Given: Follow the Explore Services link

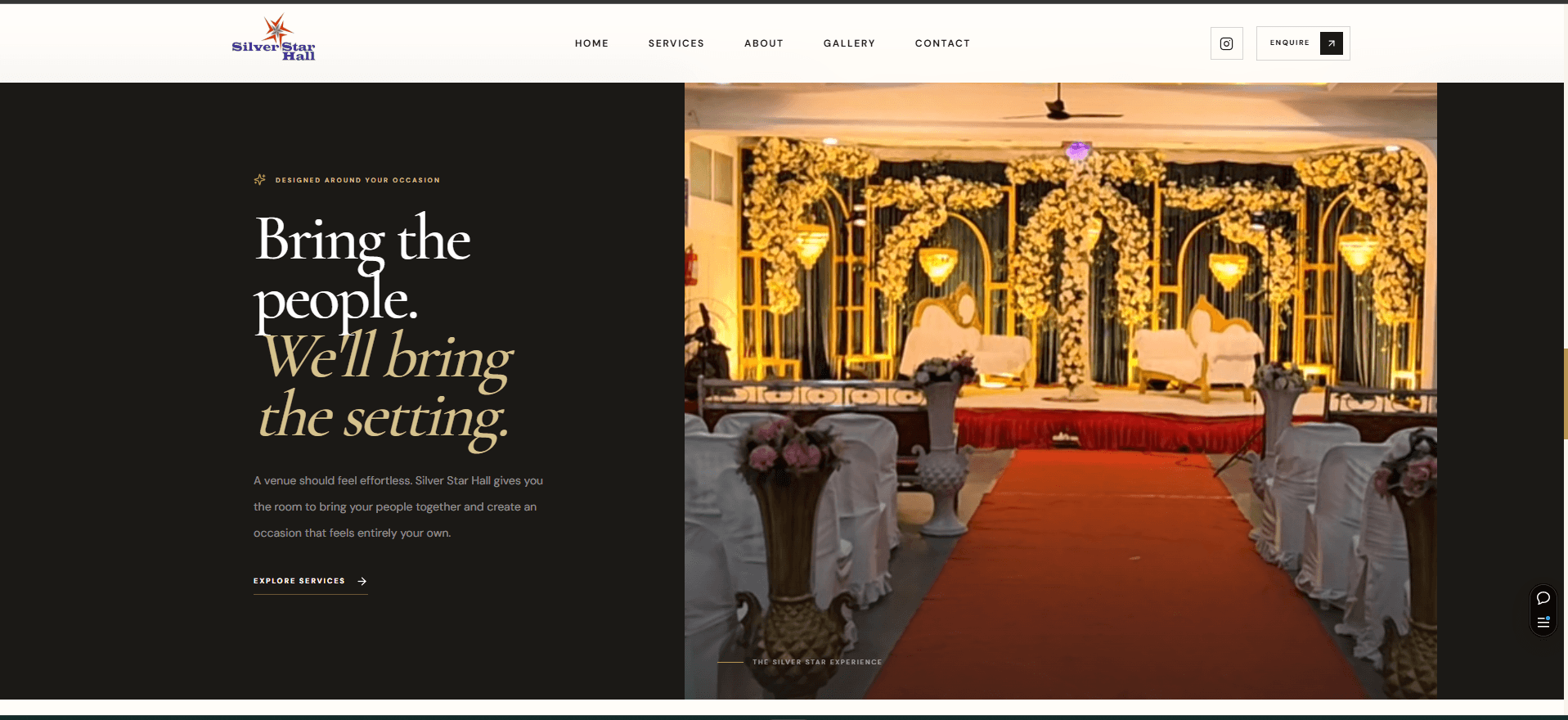Looking at the screenshot, I should 311,582.
